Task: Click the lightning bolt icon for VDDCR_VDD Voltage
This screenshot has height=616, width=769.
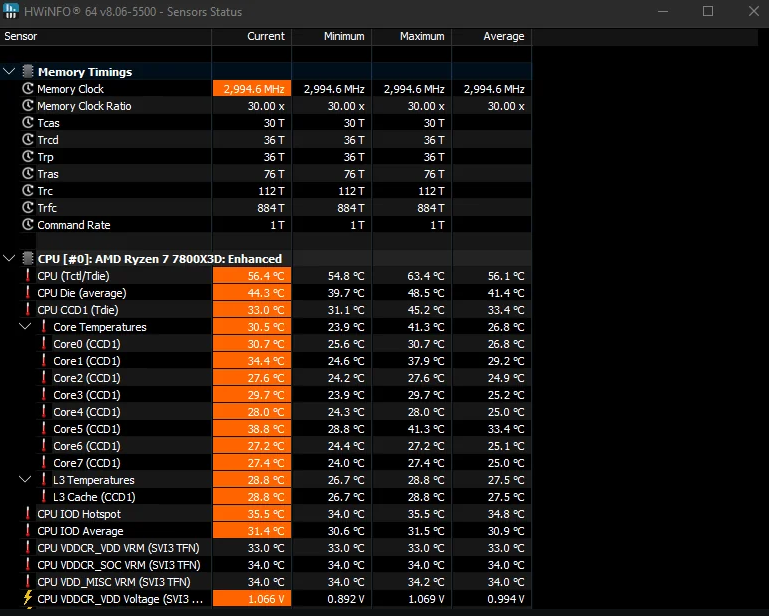Action: point(28,599)
